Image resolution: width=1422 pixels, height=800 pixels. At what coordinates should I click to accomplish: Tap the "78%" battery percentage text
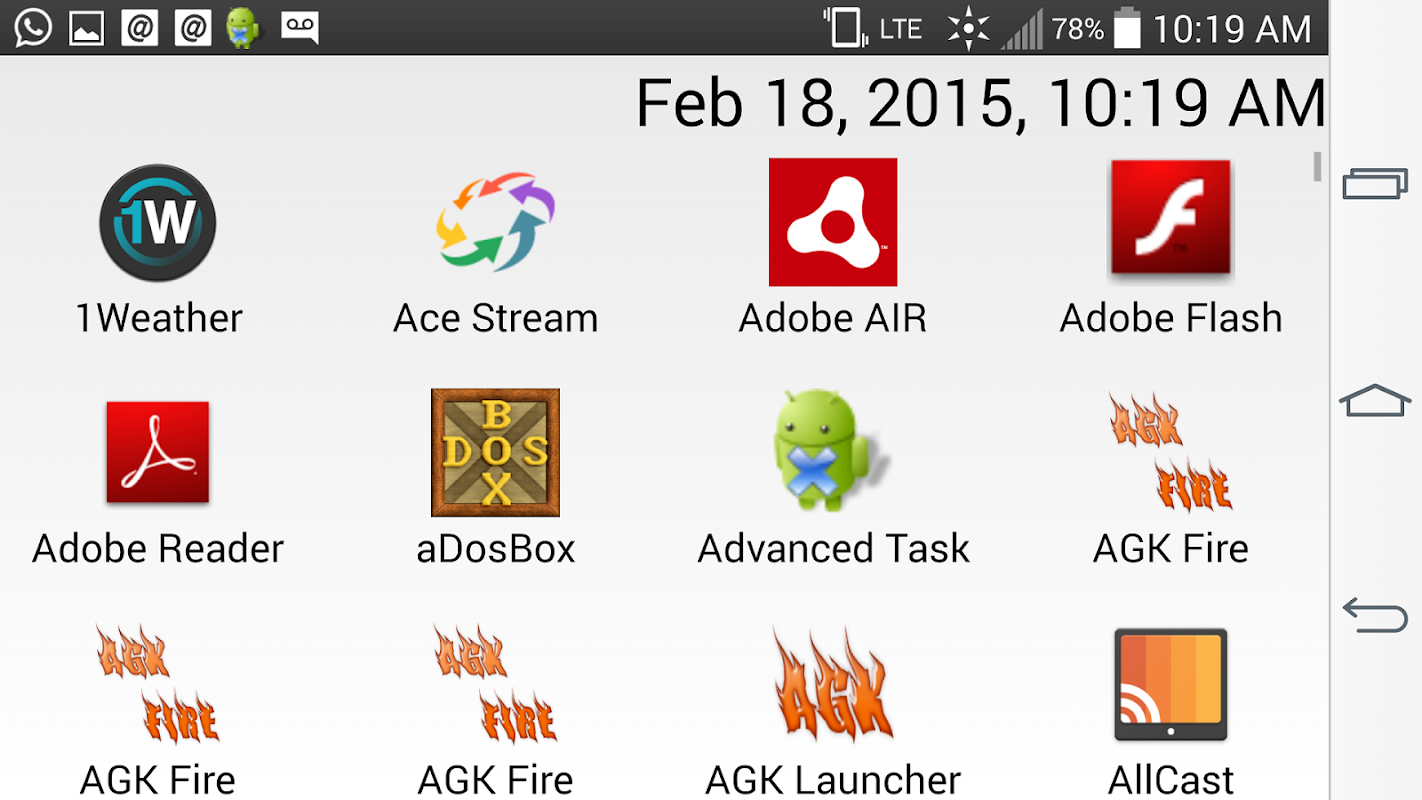pyautogui.click(x=1078, y=29)
